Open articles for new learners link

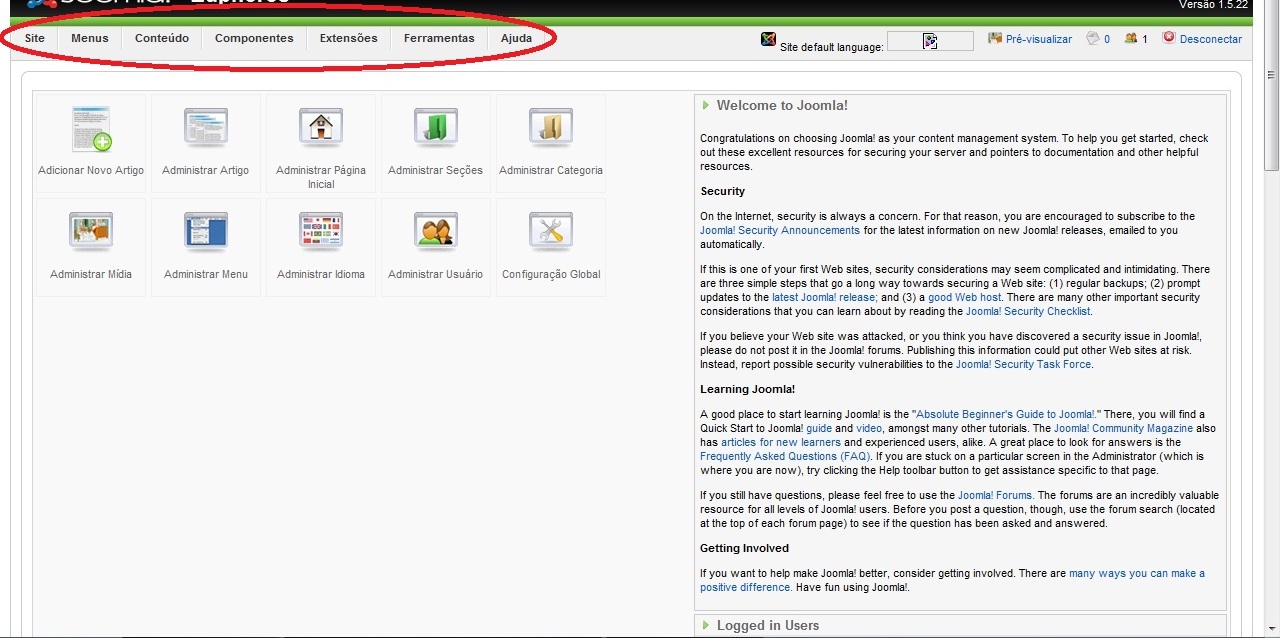[781, 442]
